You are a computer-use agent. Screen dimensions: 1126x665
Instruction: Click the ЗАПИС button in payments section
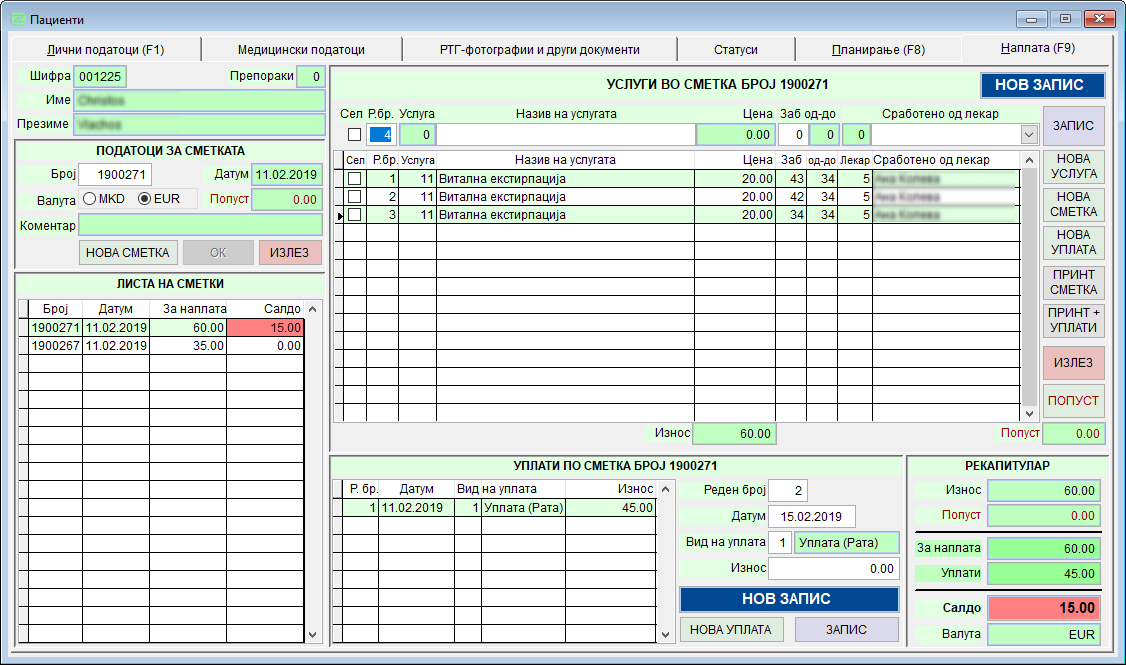pyautogui.click(x=846, y=630)
